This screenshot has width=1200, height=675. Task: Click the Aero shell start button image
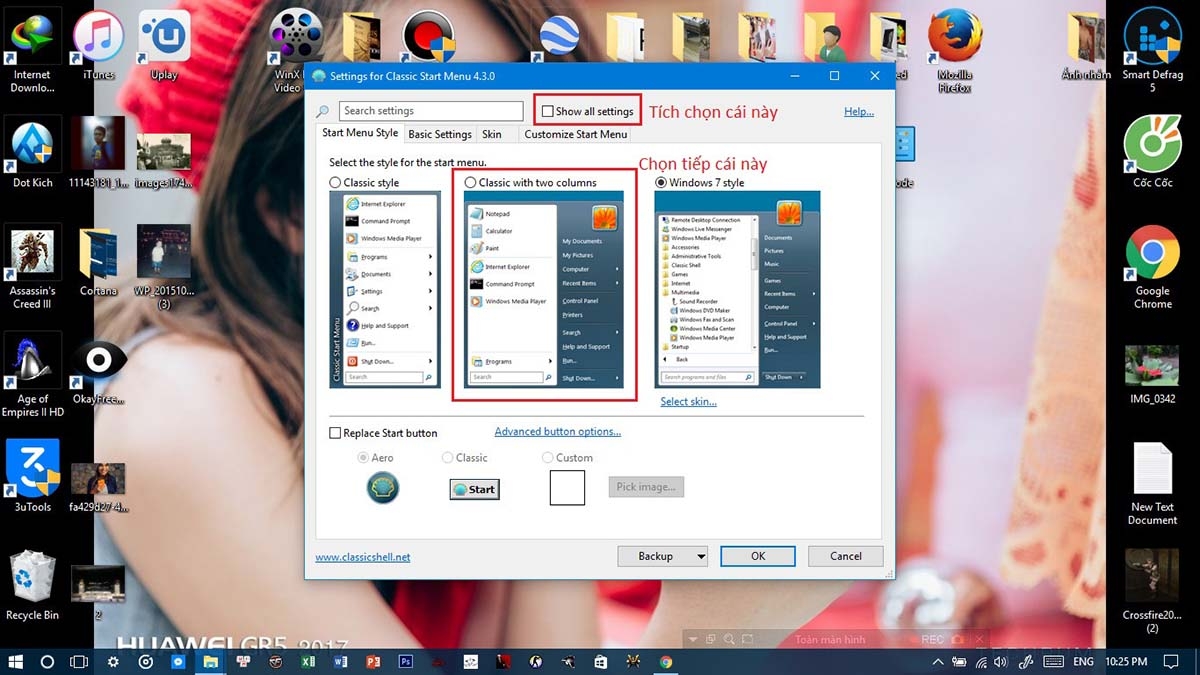pyautogui.click(x=384, y=488)
